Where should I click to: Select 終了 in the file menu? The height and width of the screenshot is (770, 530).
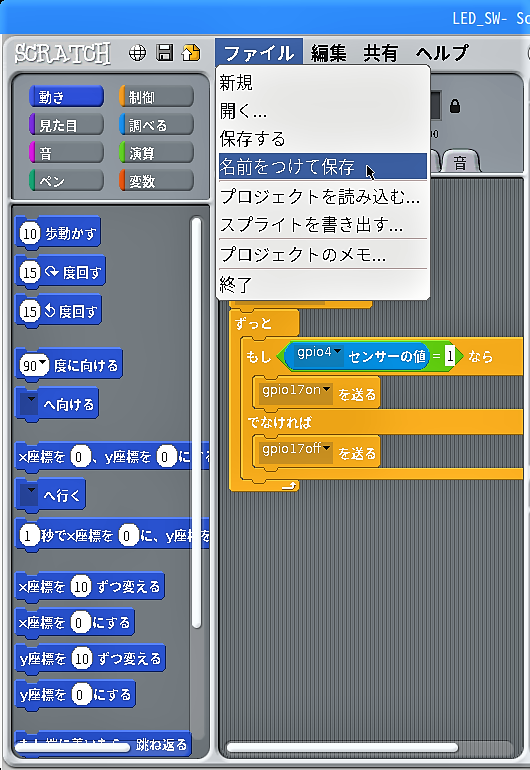[323, 284]
